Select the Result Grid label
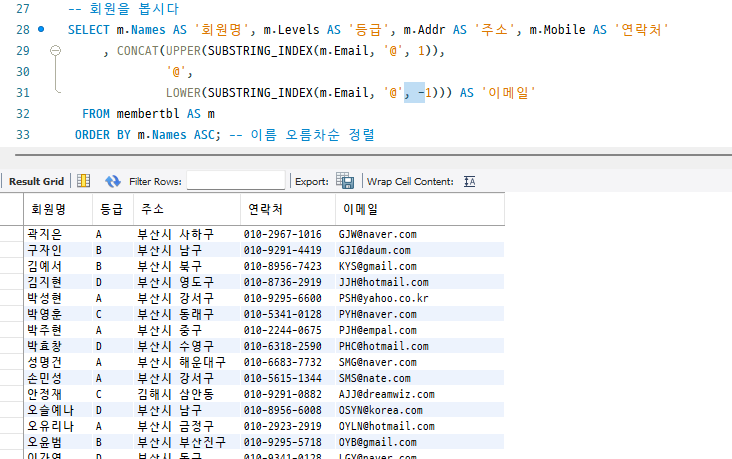The width and height of the screenshot is (732, 459). click(x=36, y=182)
